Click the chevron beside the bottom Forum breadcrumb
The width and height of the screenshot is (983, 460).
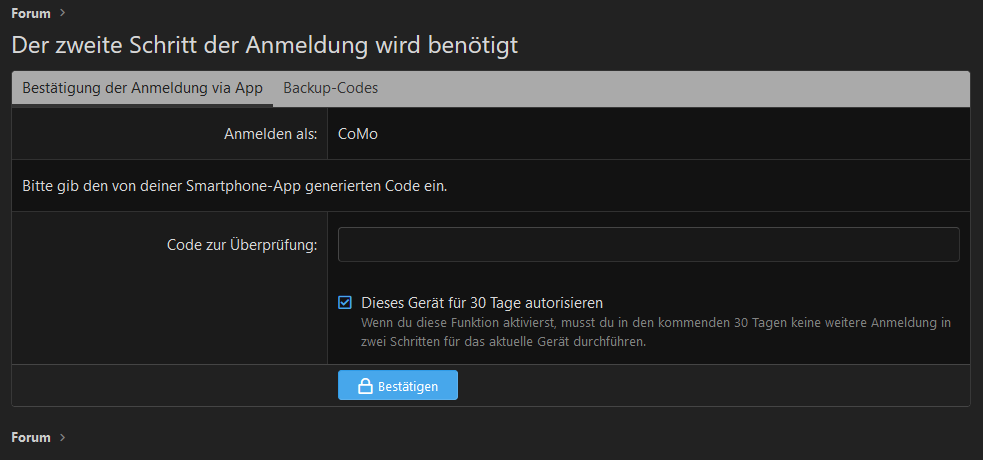point(62,437)
